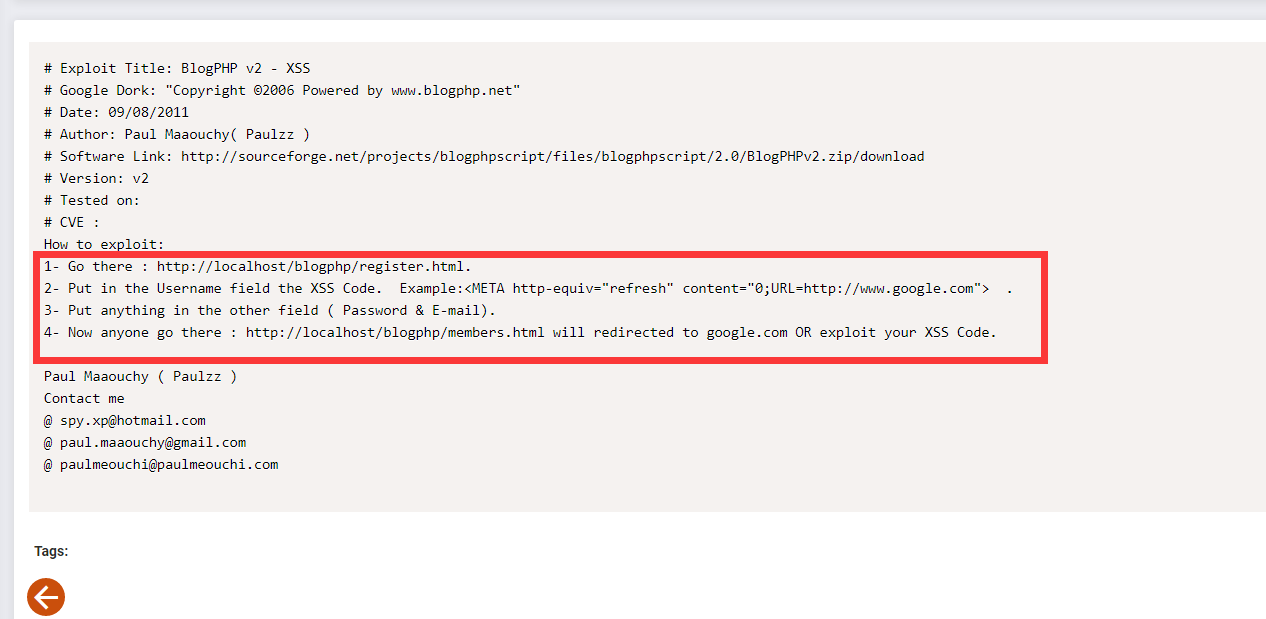
Task: Click the 'Contact me' line
Action: point(84,399)
